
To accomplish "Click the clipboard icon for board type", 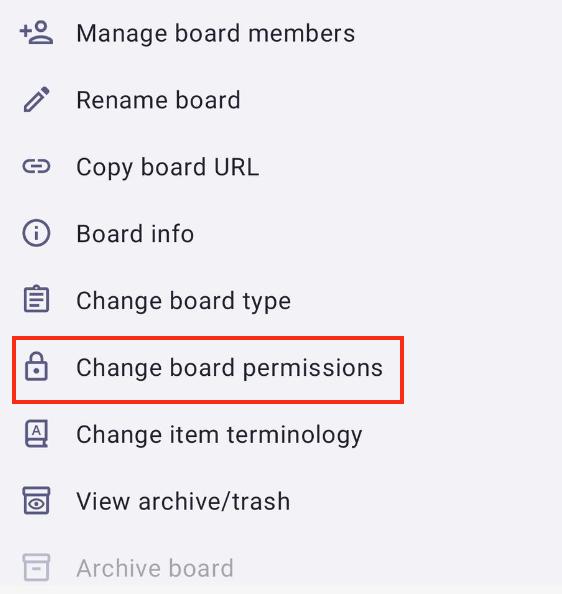I will 36,299.
